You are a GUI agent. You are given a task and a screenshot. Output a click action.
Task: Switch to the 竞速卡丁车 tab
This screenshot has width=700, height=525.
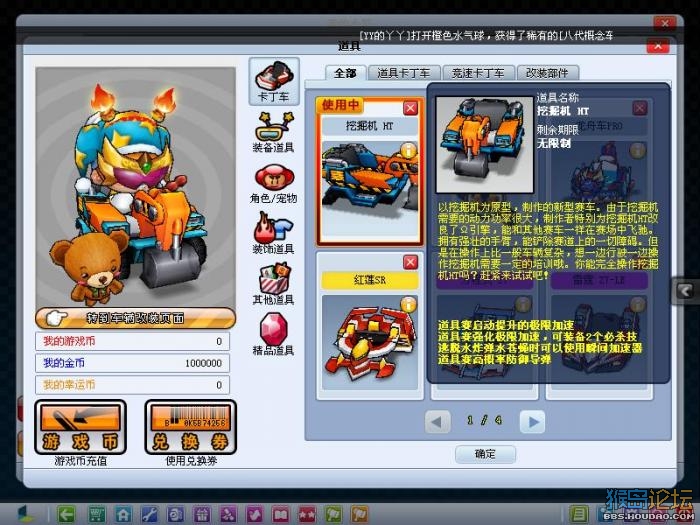pyautogui.click(x=478, y=73)
